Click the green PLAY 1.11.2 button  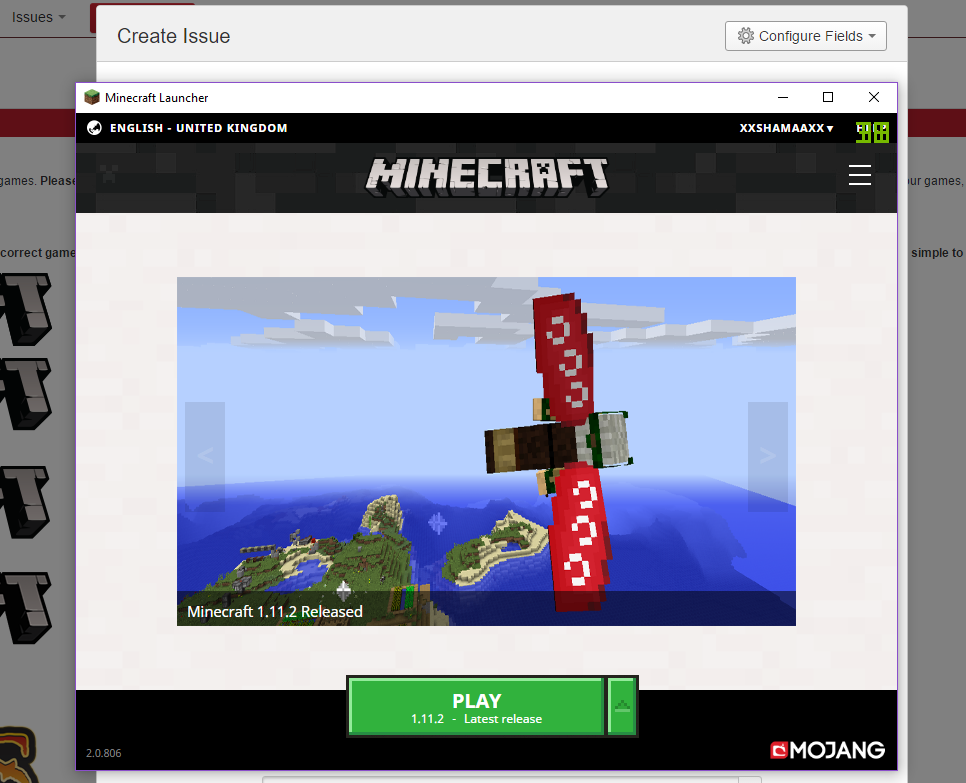(x=476, y=707)
